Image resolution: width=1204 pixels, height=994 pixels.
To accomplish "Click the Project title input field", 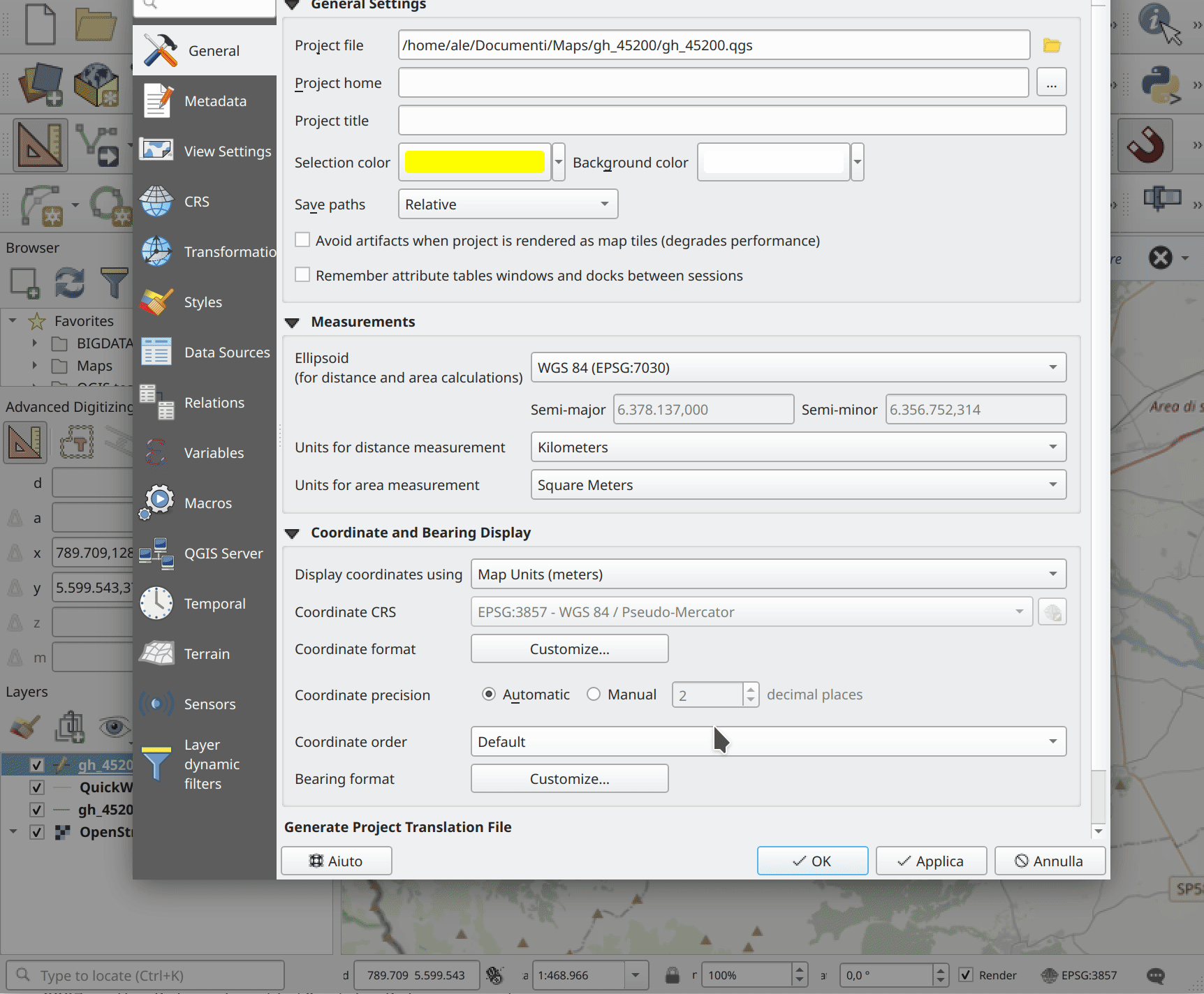I will (x=731, y=121).
